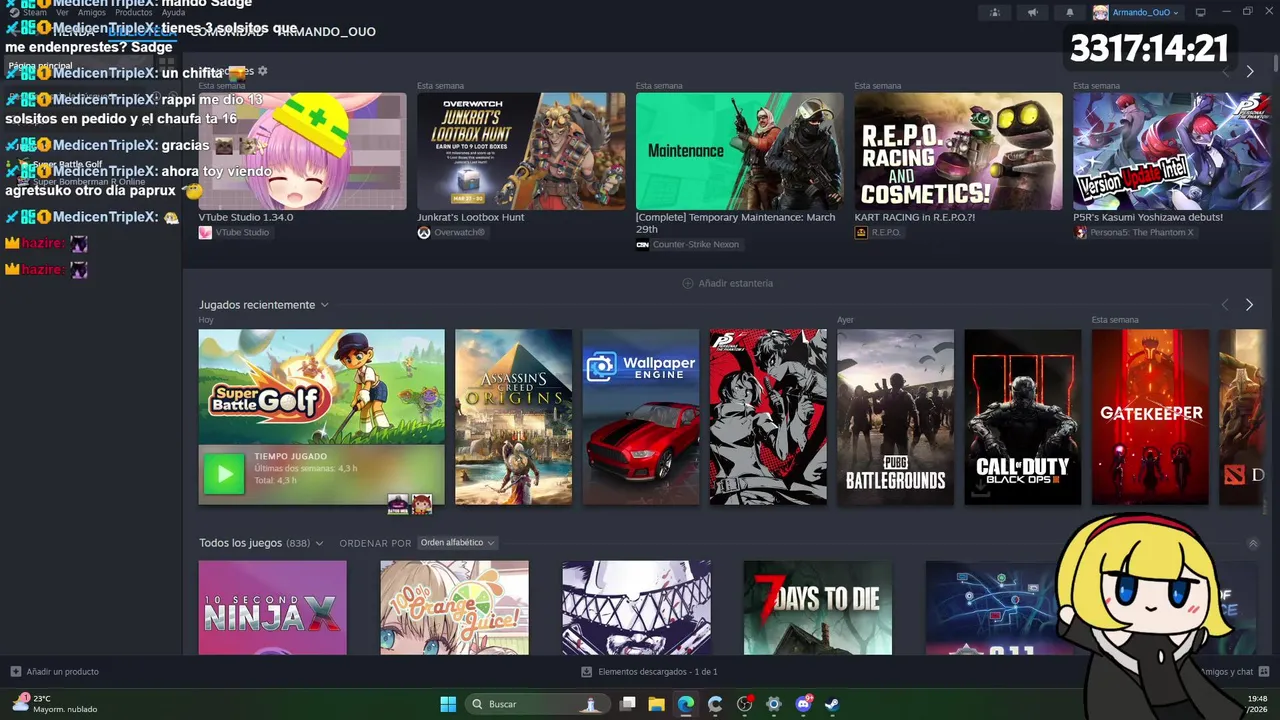Open 10 Second Ninja X cover
This screenshot has width=1280, height=720.
[273, 608]
